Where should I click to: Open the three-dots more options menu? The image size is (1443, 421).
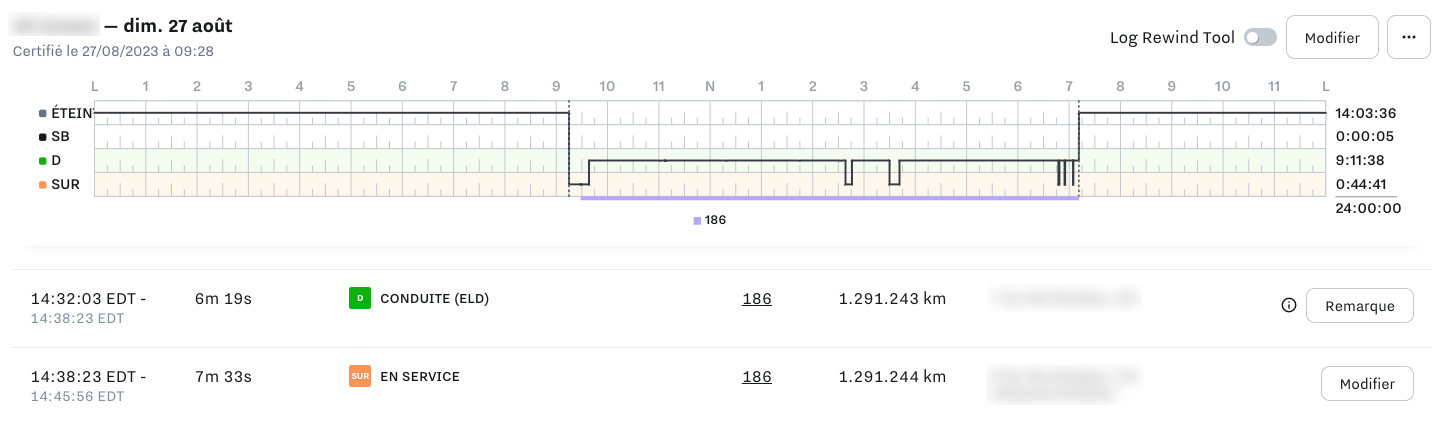[x=1409, y=38]
